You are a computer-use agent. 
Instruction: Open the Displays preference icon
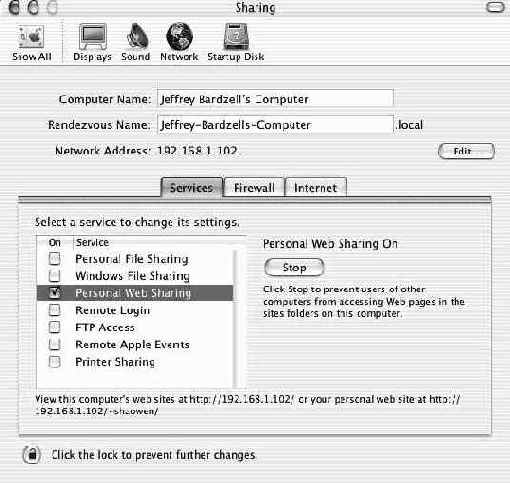point(93,37)
